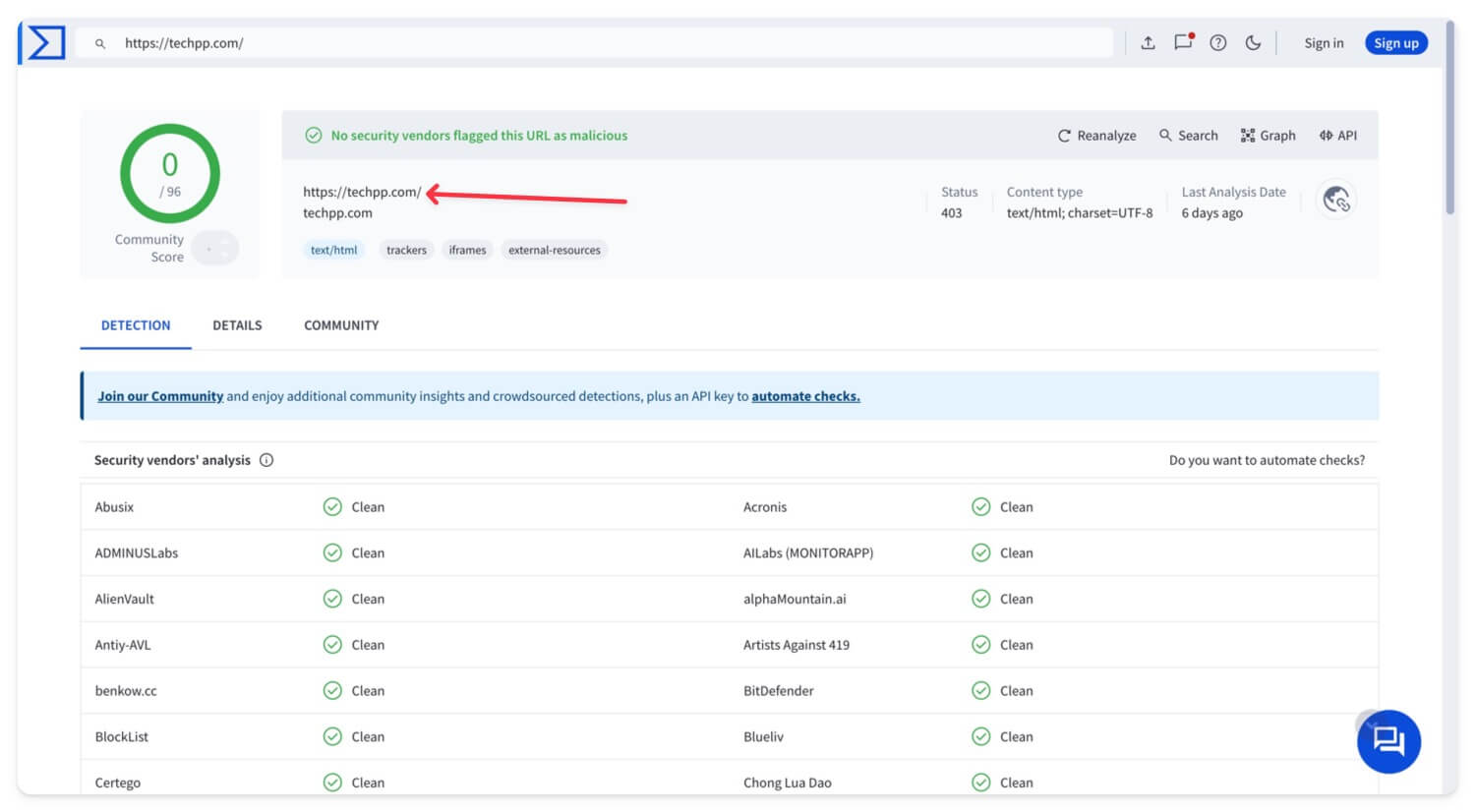Click the AlienVault vendor name

tap(124, 599)
